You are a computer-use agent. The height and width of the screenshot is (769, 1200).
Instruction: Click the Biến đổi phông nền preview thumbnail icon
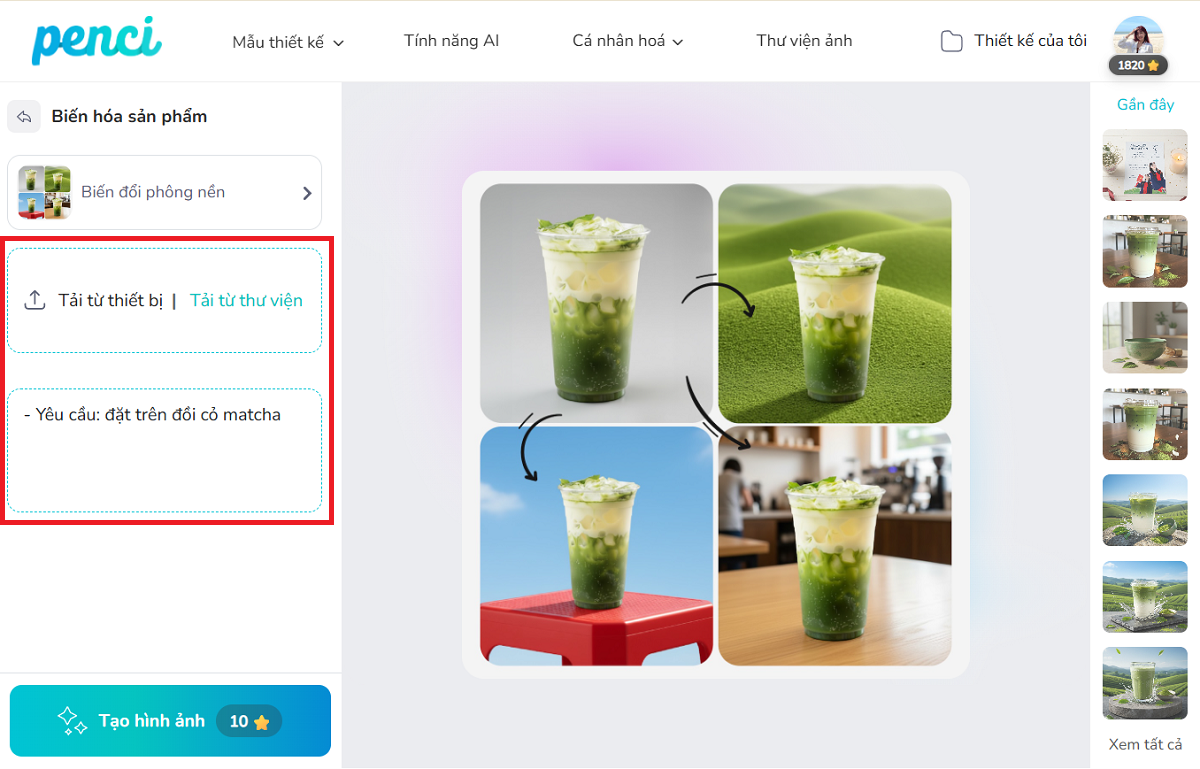pos(45,192)
